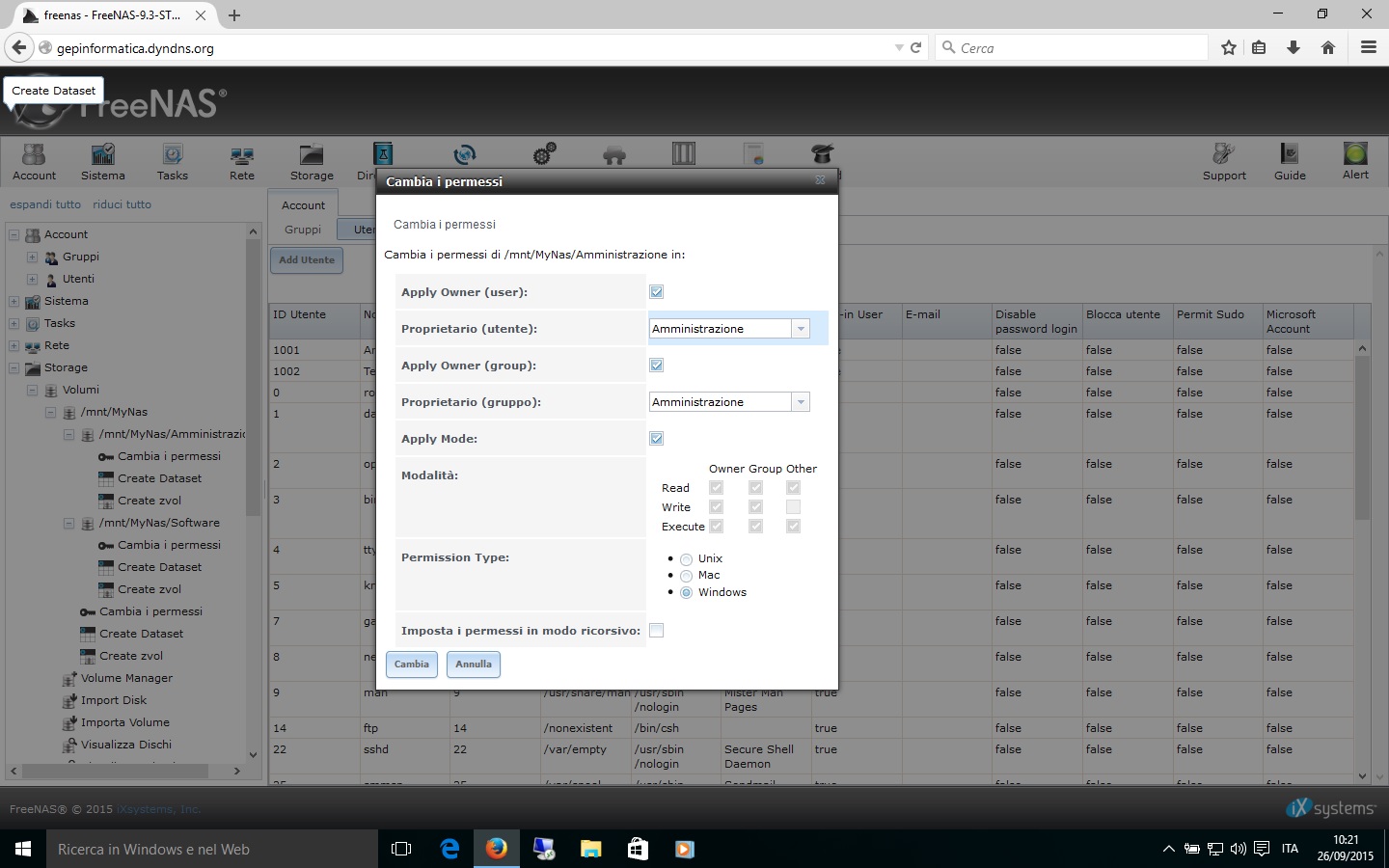Collapse Storage tree node
Viewport: 1389px width, 868px height.
[14, 367]
